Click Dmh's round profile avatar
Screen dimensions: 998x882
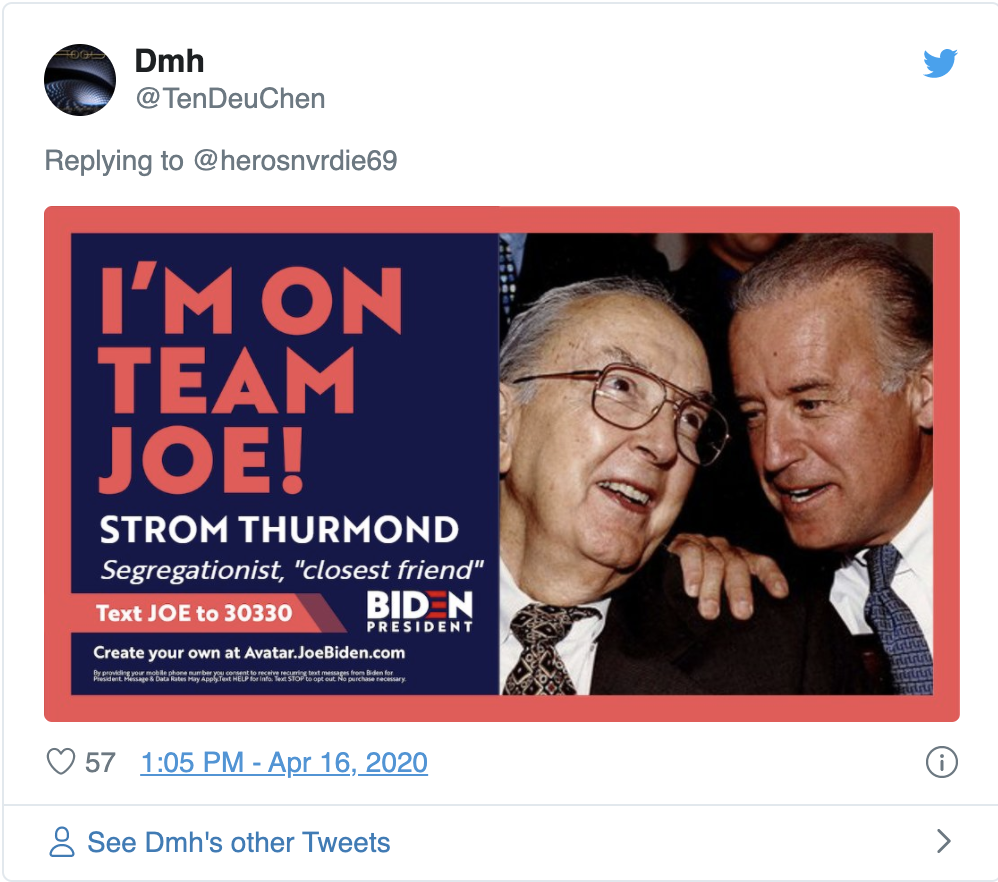pyautogui.click(x=81, y=79)
